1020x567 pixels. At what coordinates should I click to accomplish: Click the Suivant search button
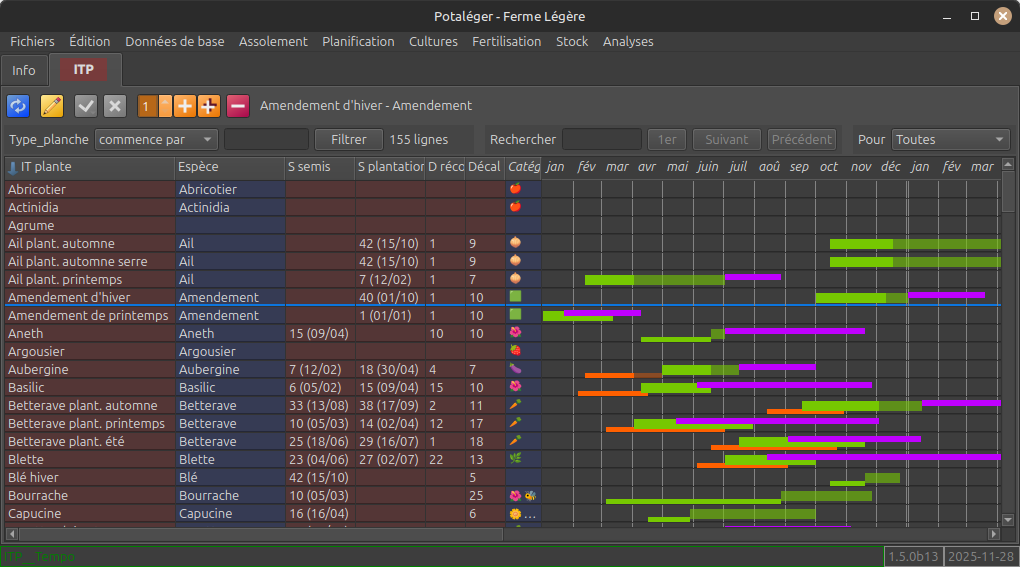tap(726, 140)
